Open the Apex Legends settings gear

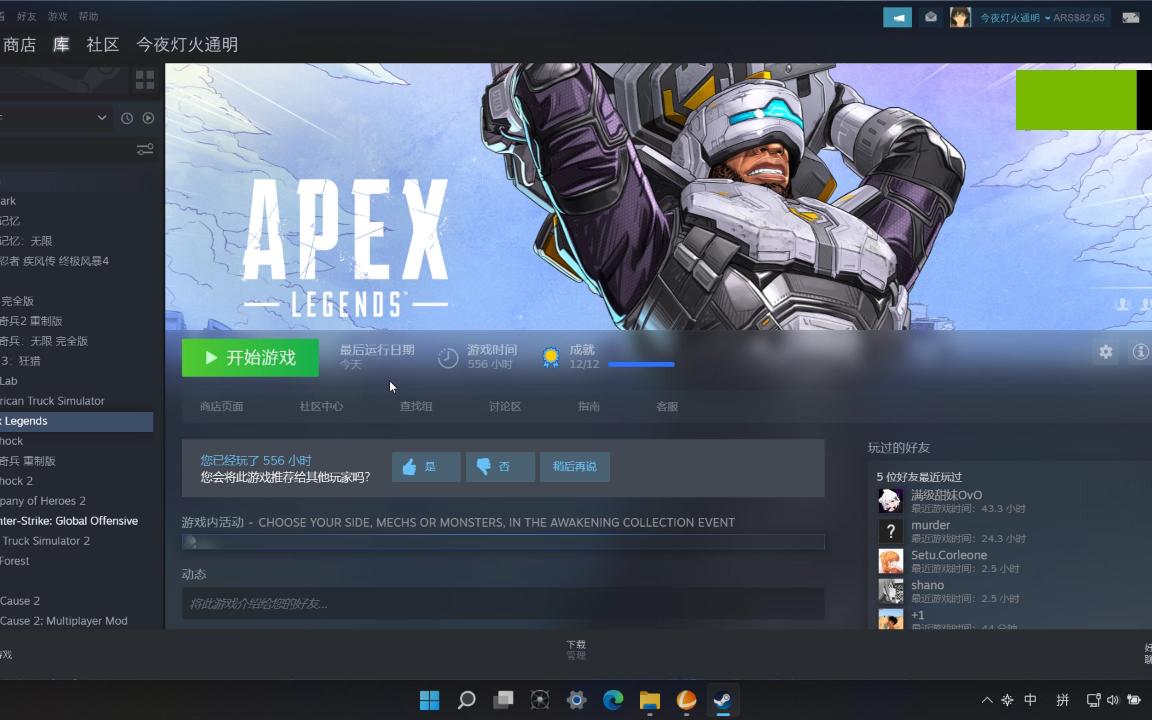[1105, 352]
